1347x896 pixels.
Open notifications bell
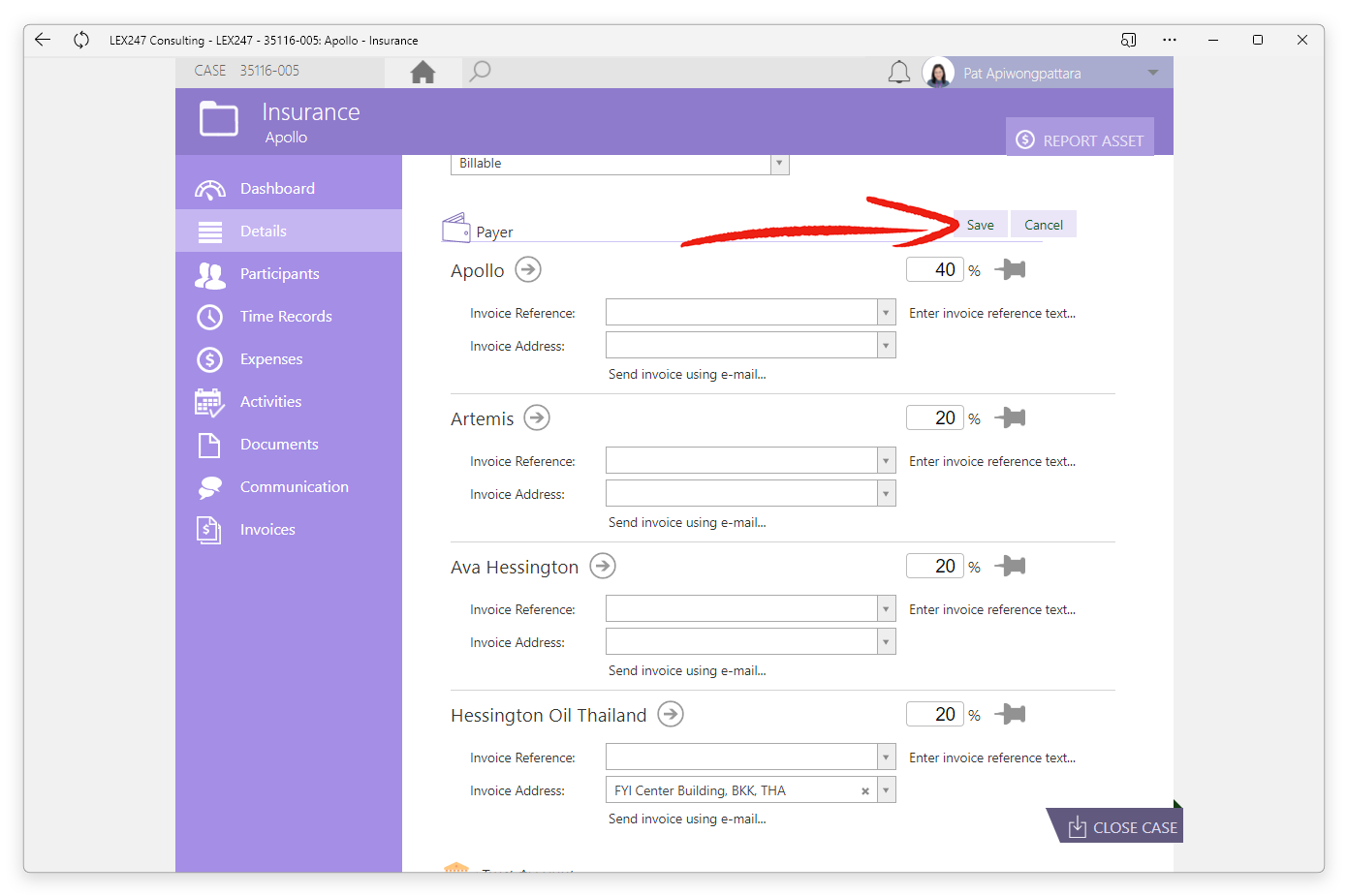899,73
